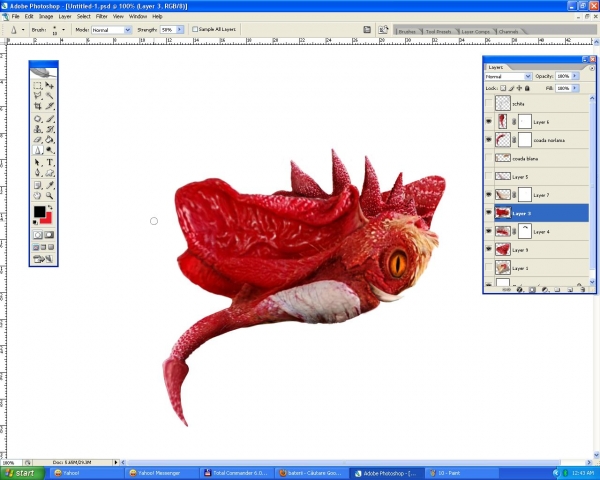Toggle lock transparent pixels in Layers
600x480 pixels.
[503, 88]
